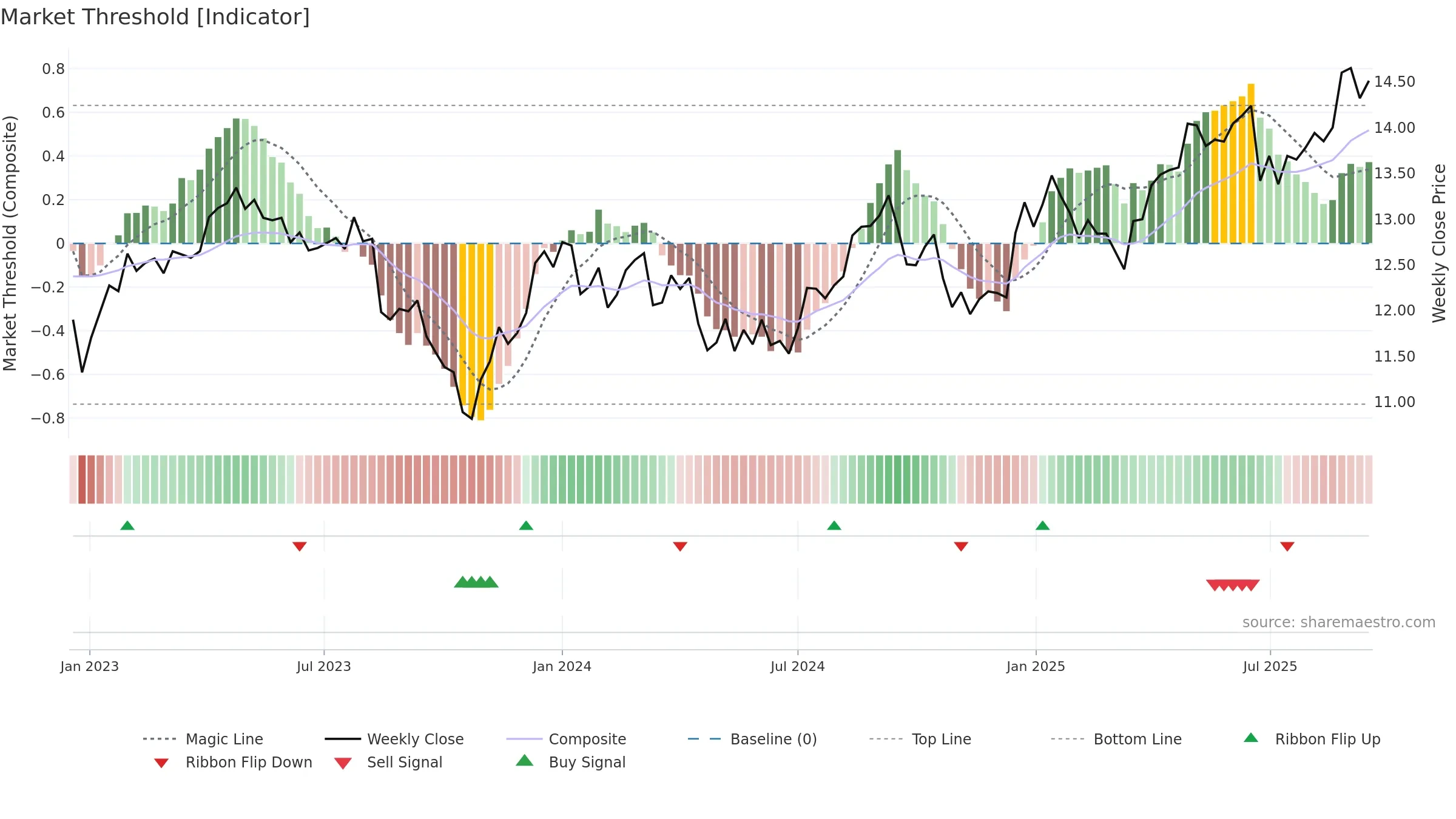Toggle the Bottom Line legend entry
The height and width of the screenshot is (819, 1456).
pos(1116,739)
